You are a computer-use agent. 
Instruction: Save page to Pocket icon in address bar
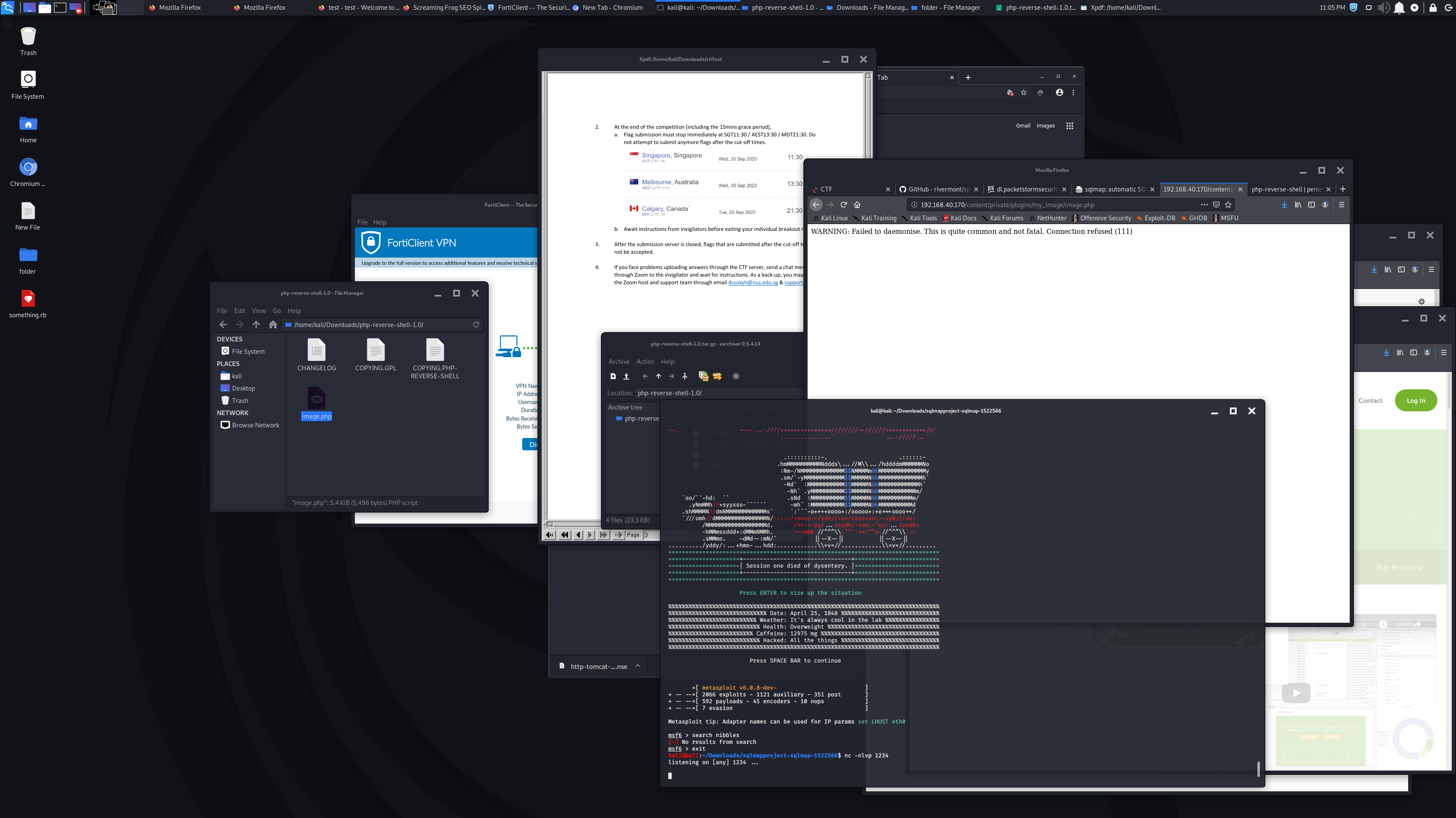1216,205
